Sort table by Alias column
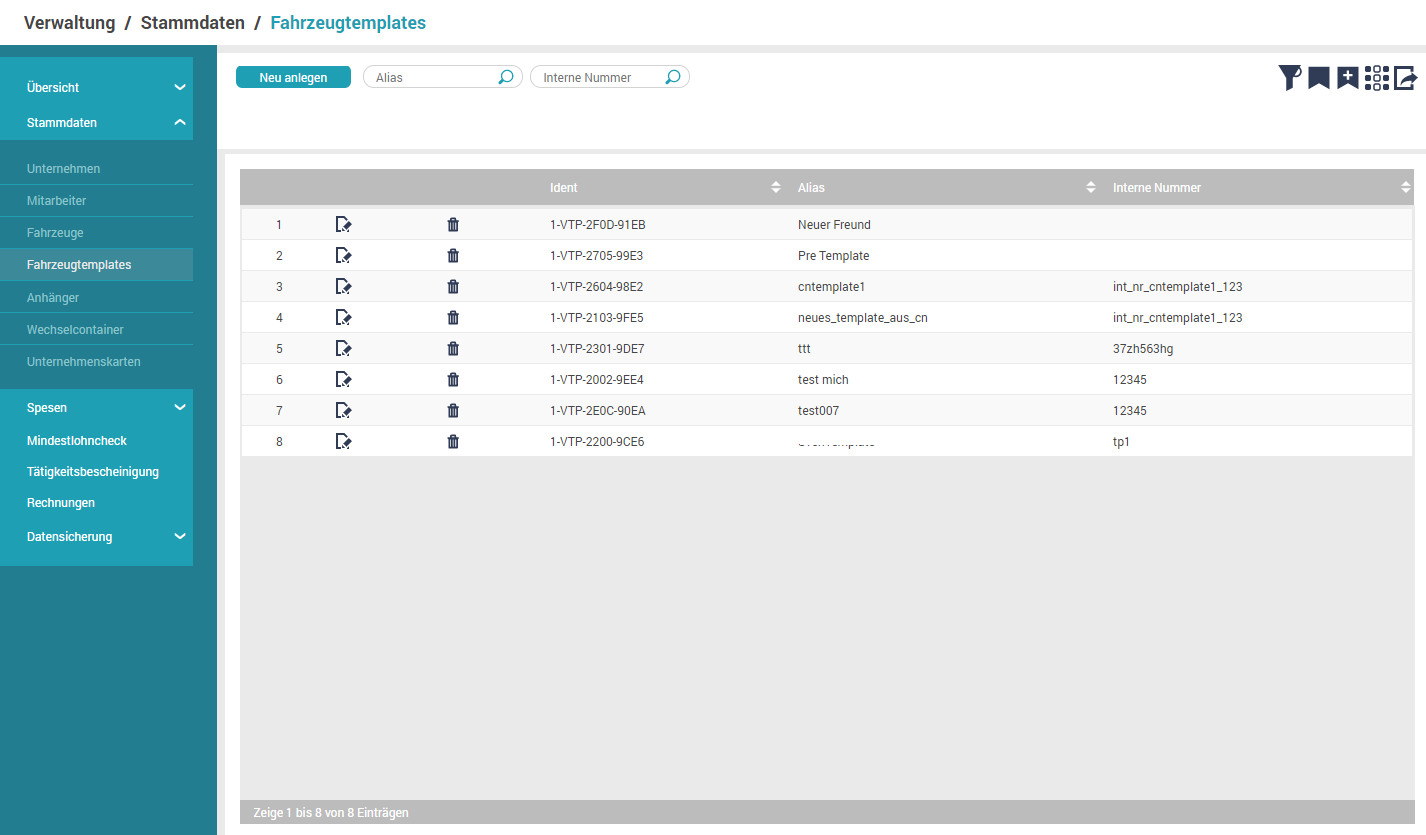 tap(1090, 188)
